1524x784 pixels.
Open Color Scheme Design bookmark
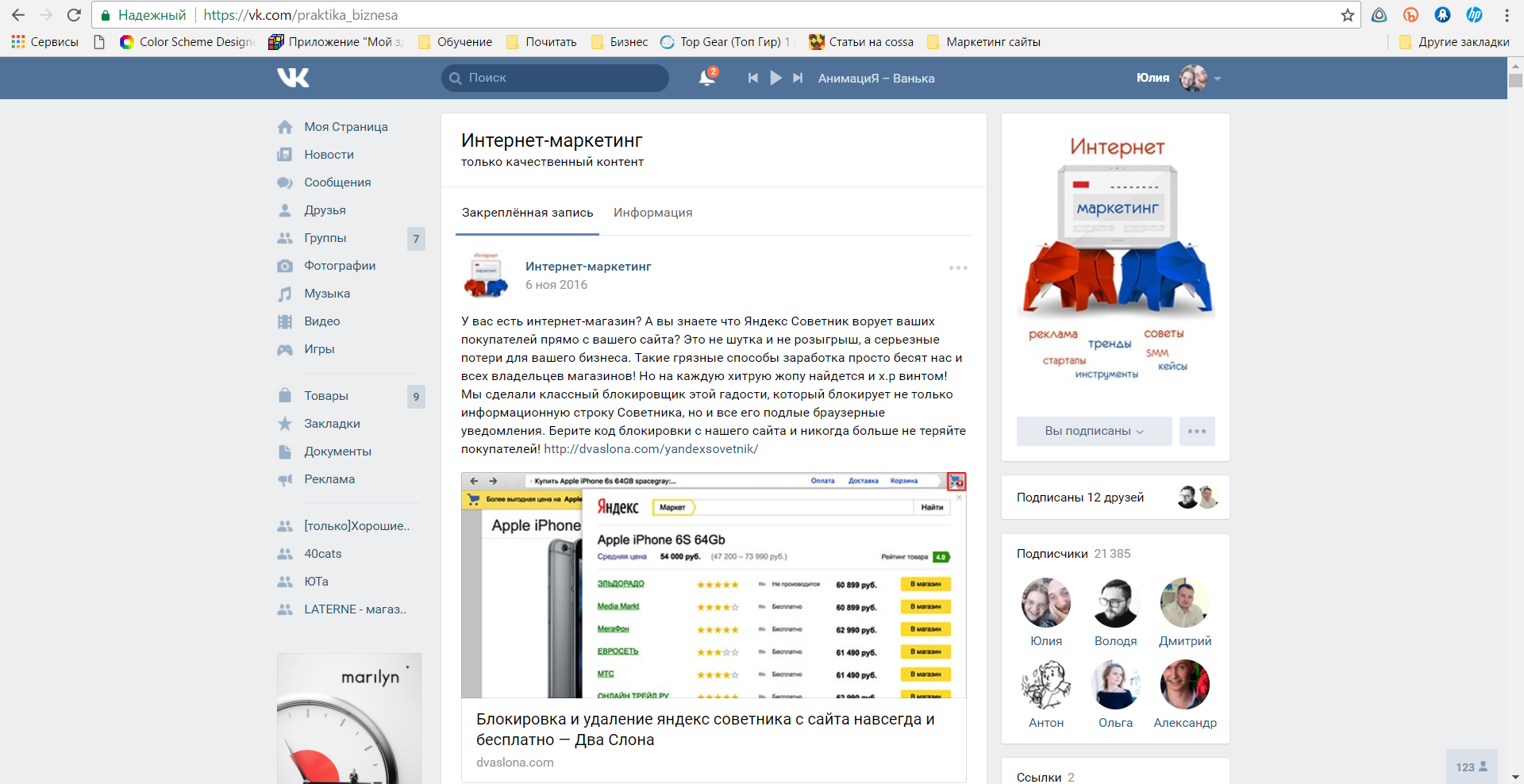tap(187, 42)
